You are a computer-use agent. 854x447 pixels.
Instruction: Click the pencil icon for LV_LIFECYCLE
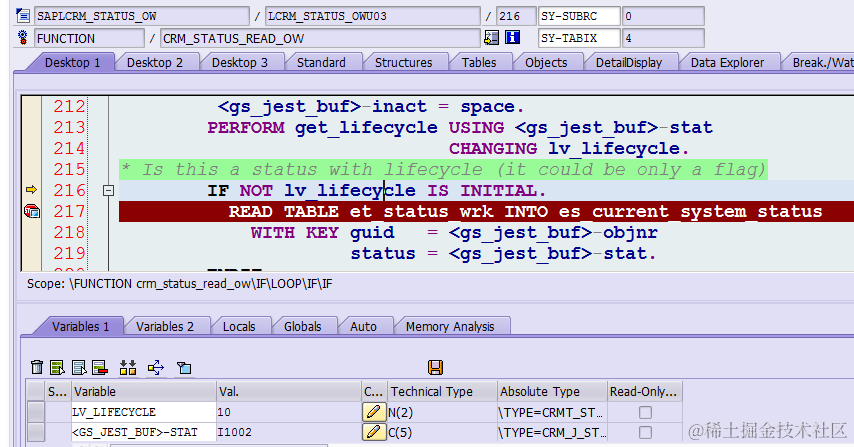pos(374,412)
